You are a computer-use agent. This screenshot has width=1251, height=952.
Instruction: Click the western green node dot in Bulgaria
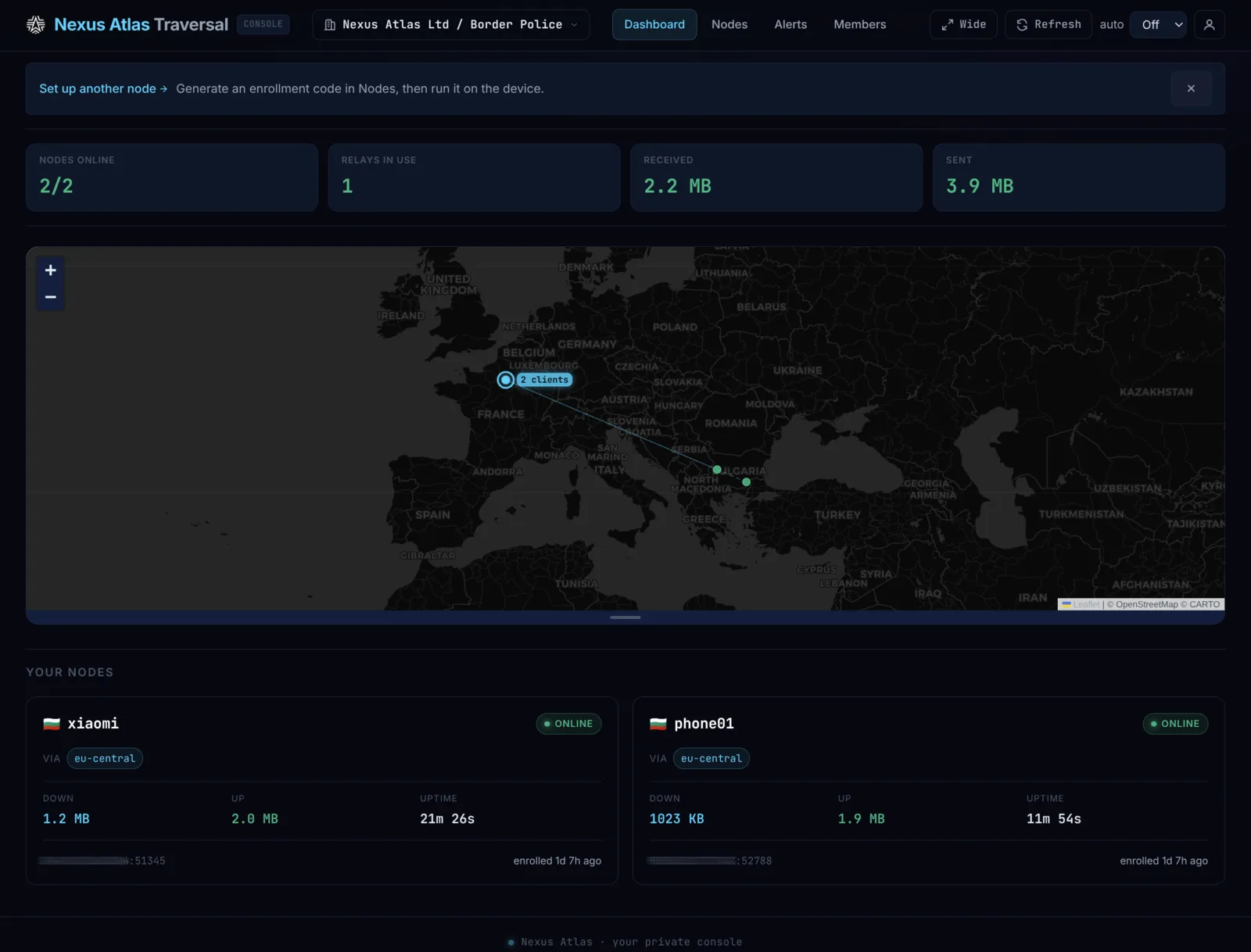pyautogui.click(x=717, y=470)
